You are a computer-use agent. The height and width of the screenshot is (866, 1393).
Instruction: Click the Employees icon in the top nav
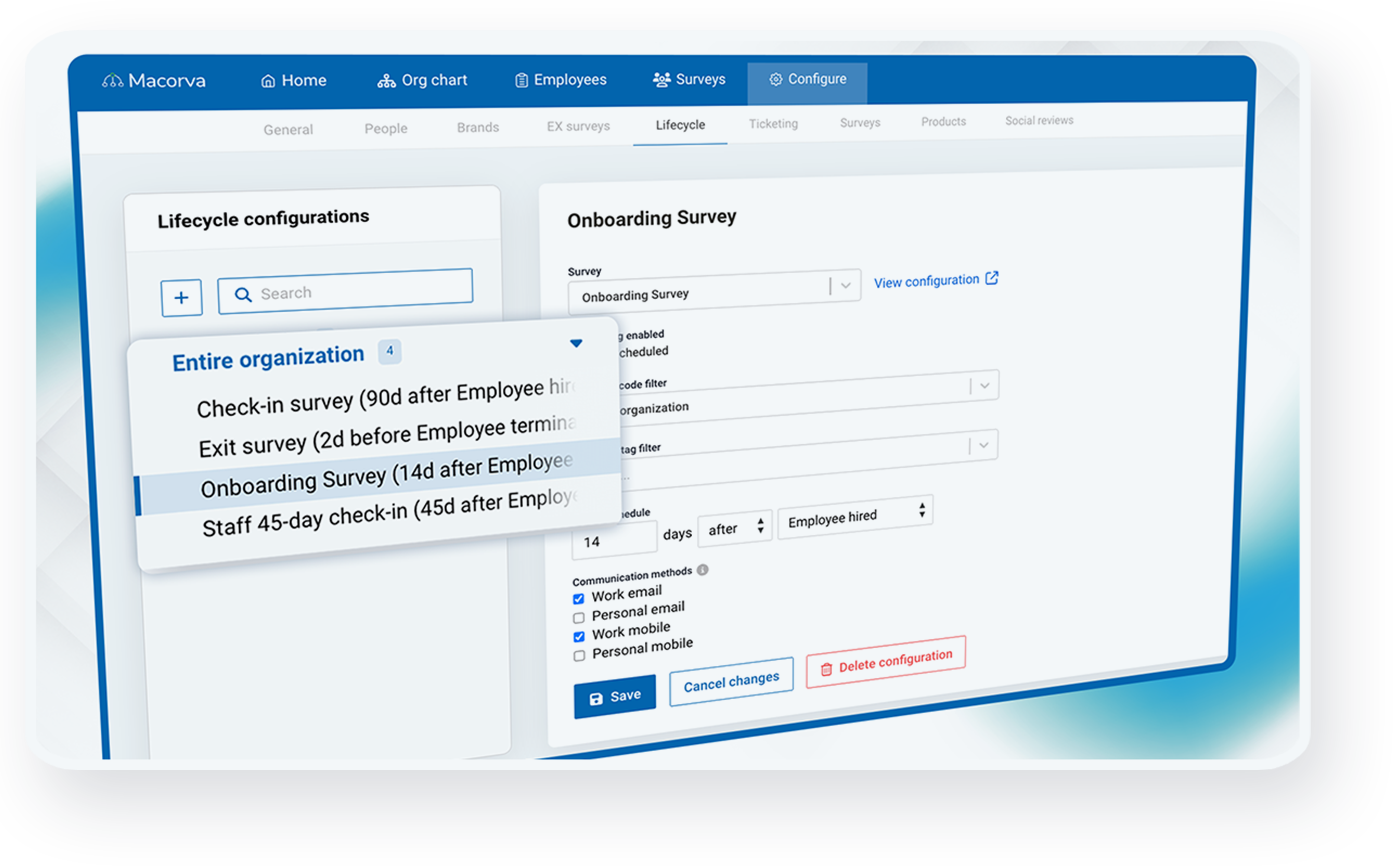[521, 79]
